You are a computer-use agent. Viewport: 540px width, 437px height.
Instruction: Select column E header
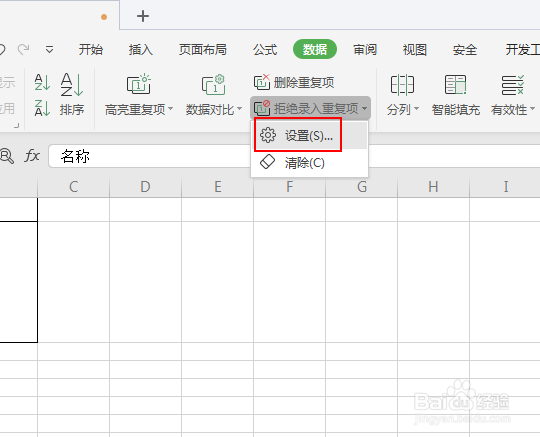(217, 187)
